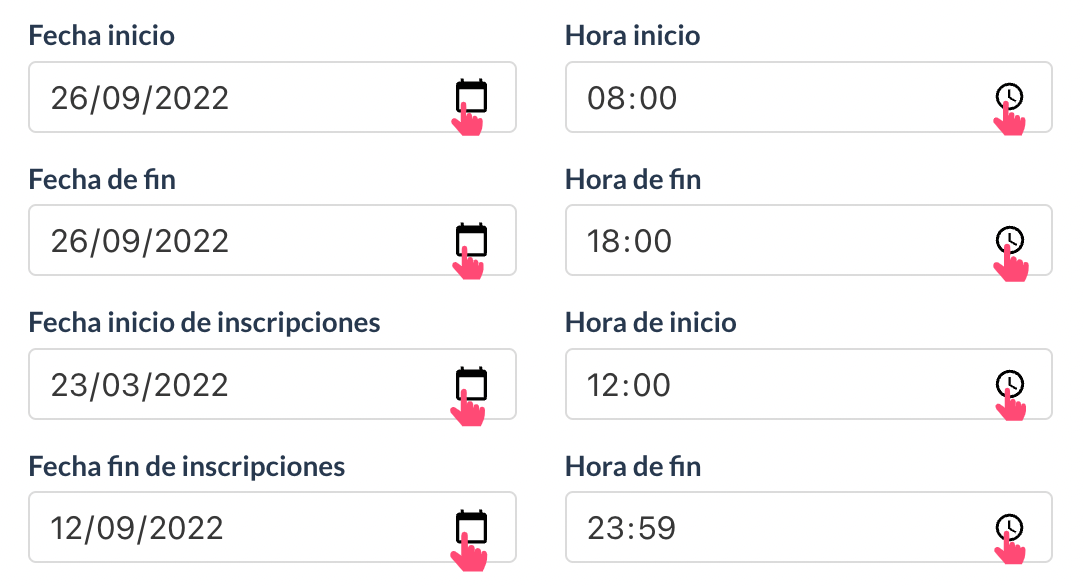Focus the Fecha inicio date field

(272, 97)
